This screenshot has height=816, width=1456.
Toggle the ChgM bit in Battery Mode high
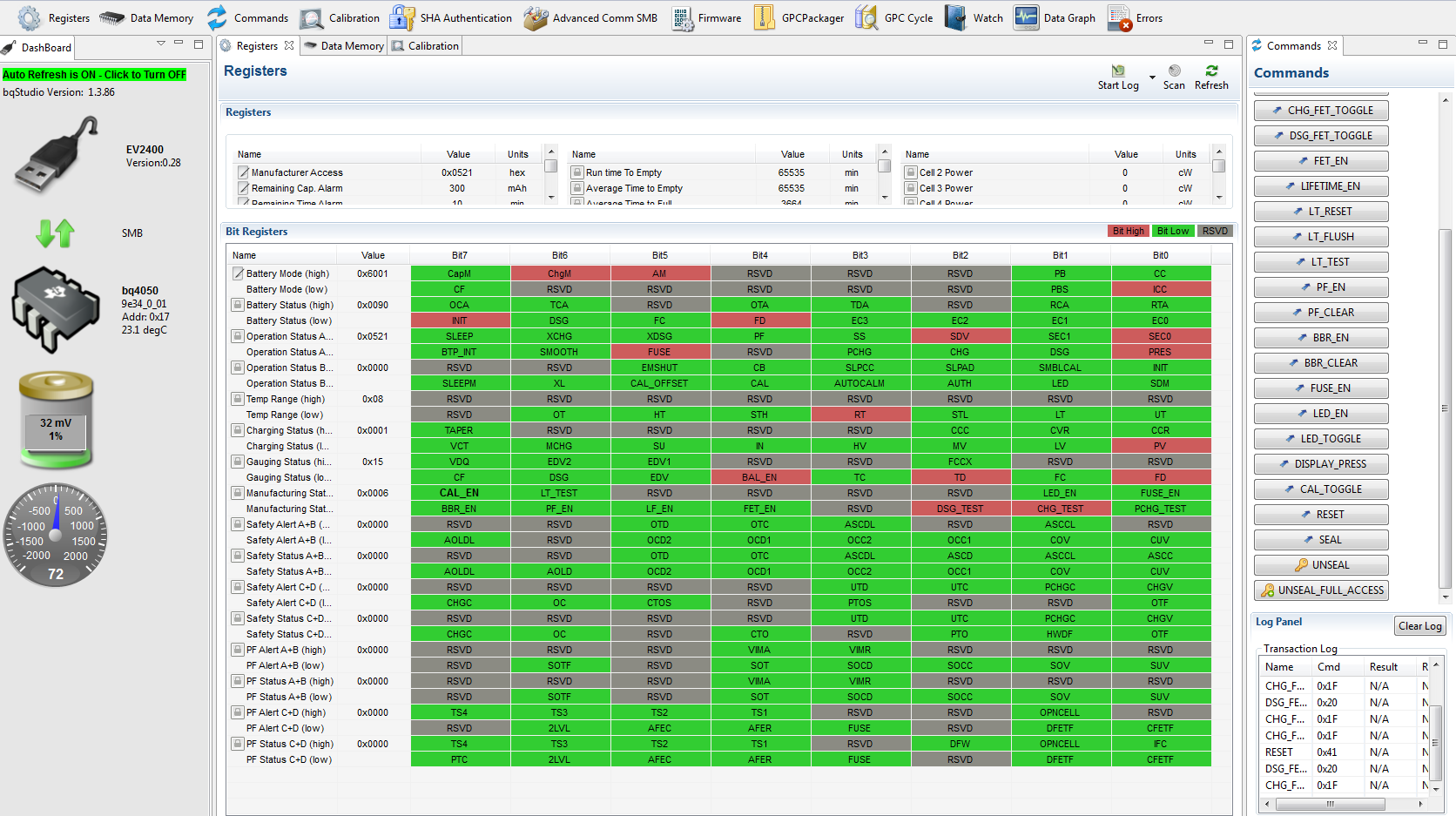559,273
